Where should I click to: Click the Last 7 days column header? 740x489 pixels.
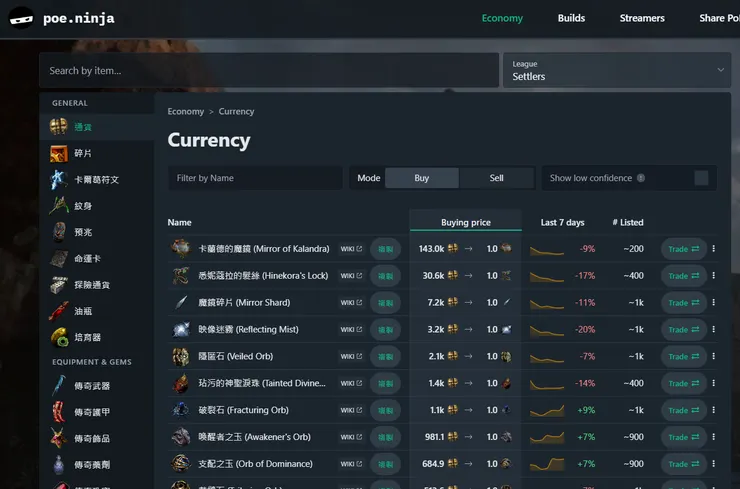click(x=562, y=222)
